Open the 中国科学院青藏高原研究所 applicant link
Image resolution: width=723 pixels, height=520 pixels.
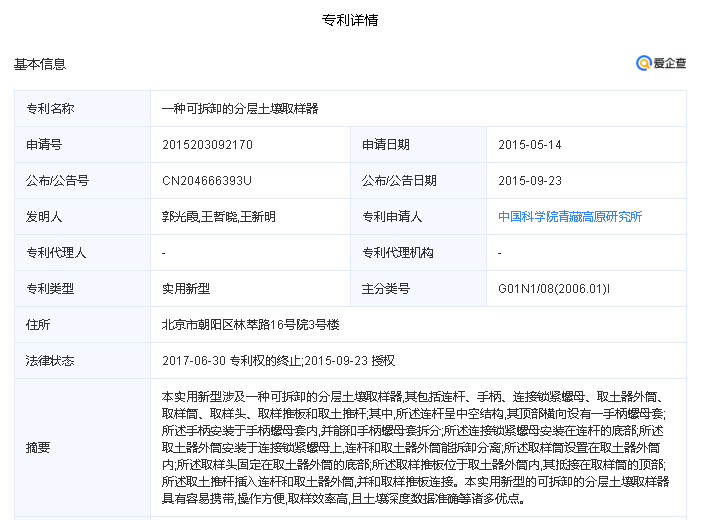[569, 217]
